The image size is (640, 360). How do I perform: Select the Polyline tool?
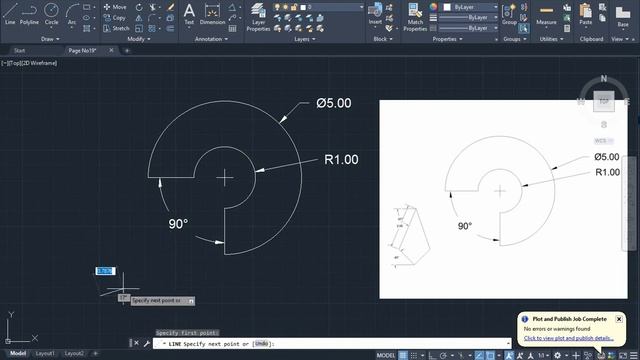(x=29, y=14)
